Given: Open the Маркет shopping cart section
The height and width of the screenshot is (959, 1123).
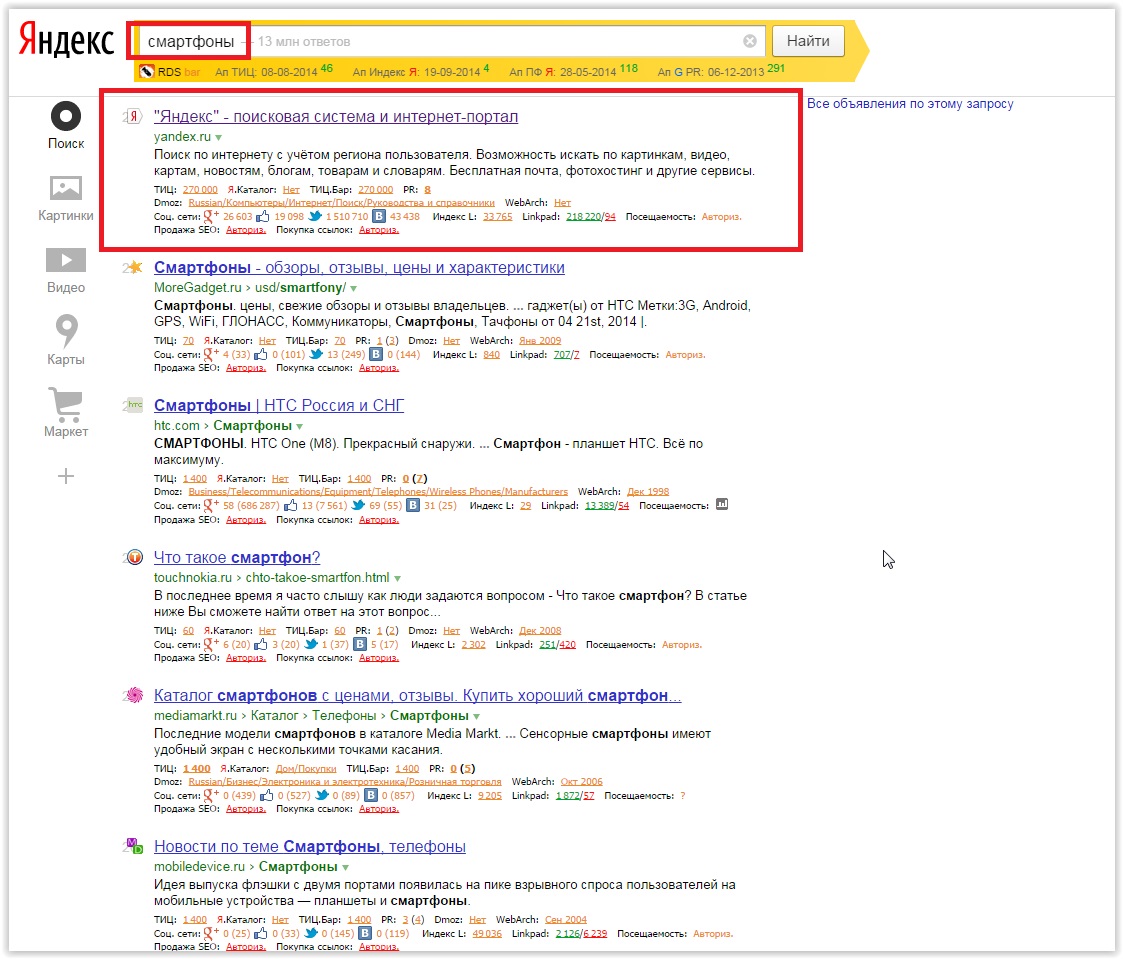Looking at the screenshot, I should pos(66,412).
